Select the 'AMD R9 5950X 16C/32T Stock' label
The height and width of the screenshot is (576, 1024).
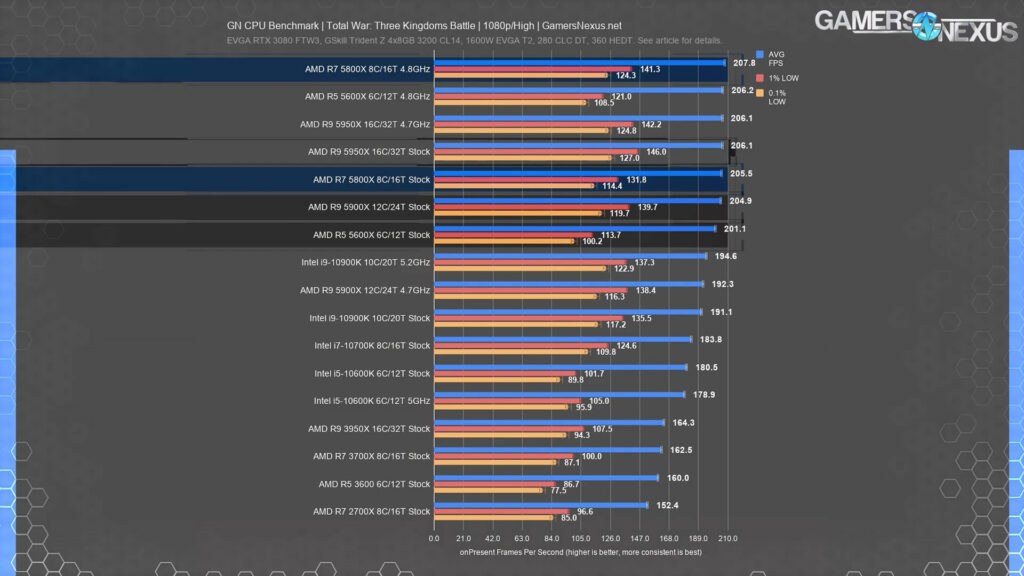click(x=369, y=152)
